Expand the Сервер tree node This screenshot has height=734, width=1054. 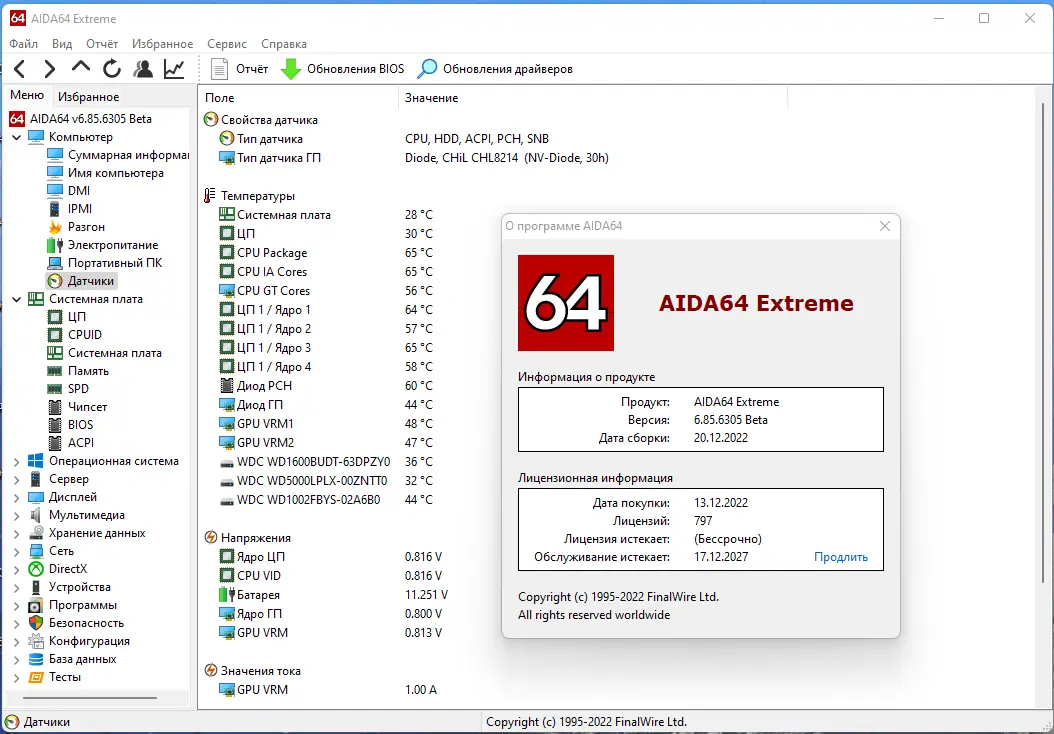pos(17,479)
